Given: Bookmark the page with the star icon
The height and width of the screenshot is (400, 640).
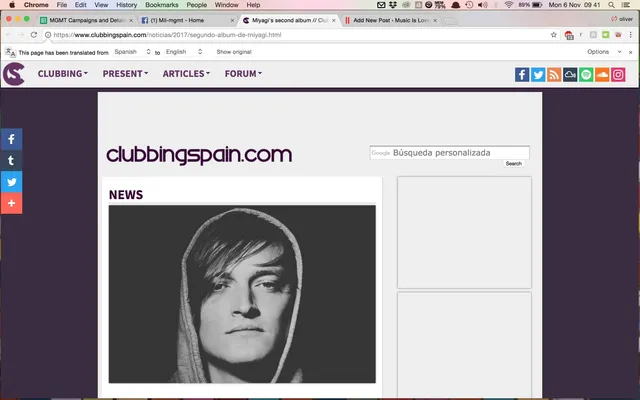Looking at the screenshot, I should pyautogui.click(x=553, y=35).
